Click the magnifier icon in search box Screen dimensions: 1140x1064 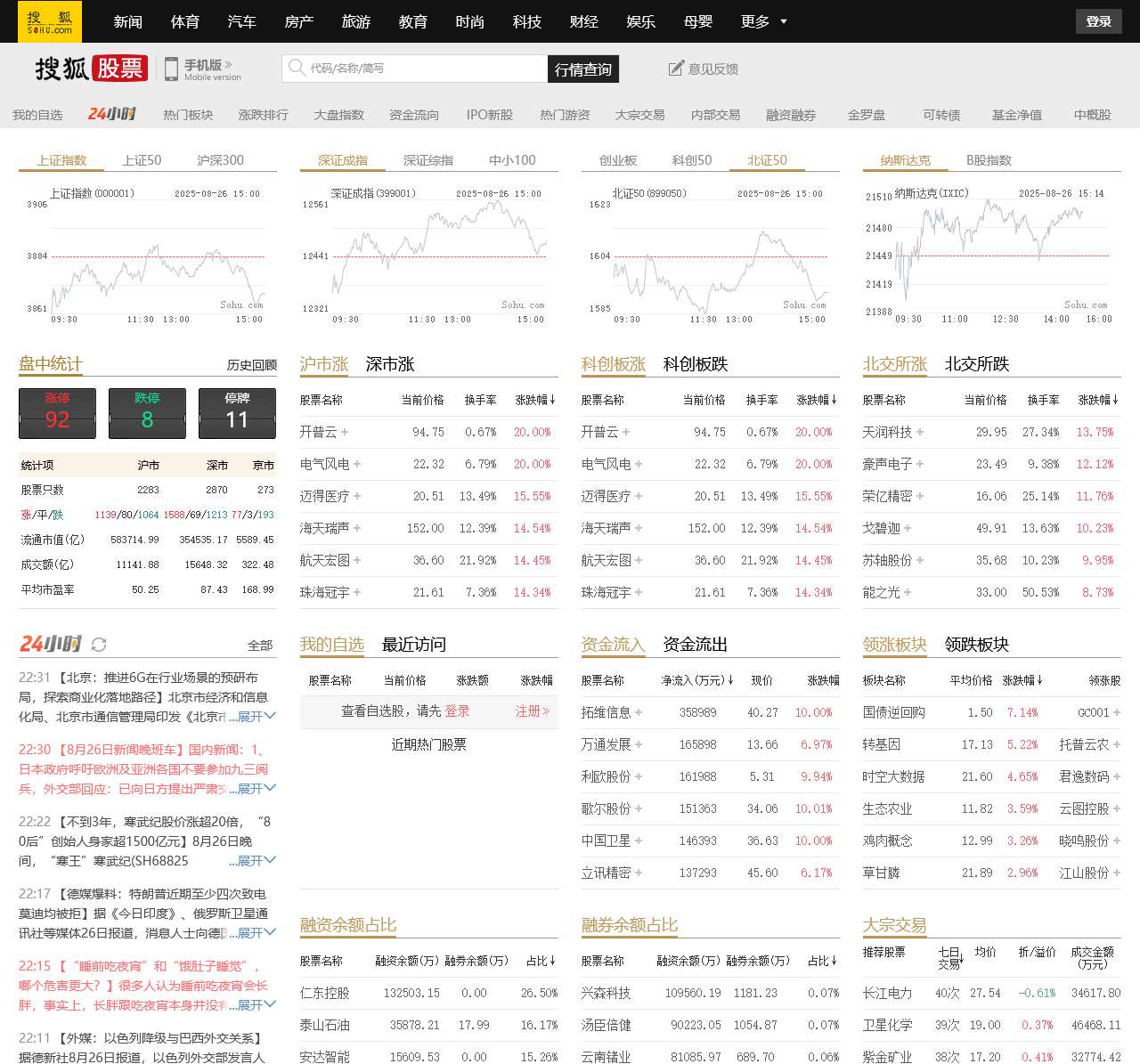[296, 68]
